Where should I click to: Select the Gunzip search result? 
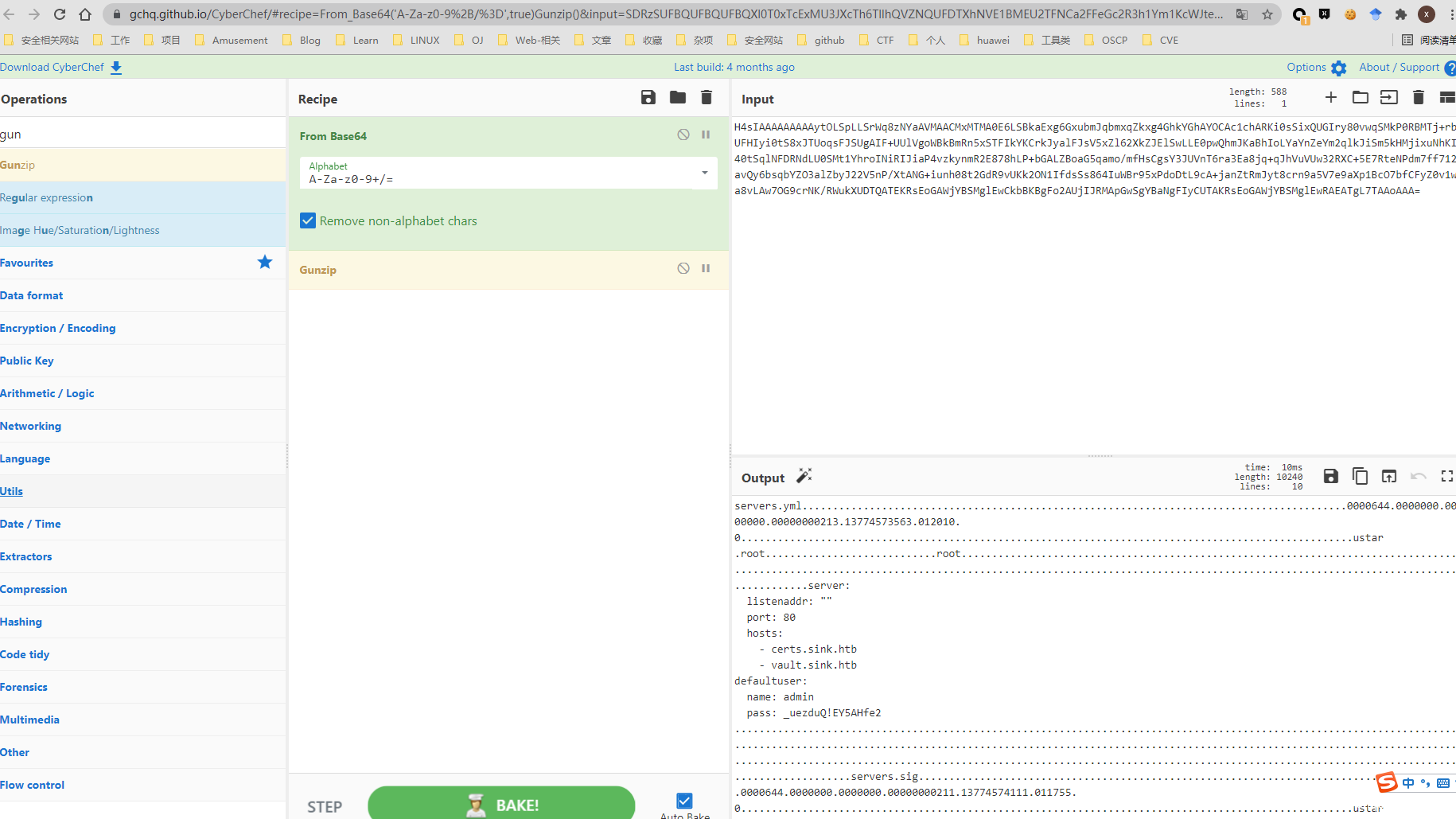point(18,165)
